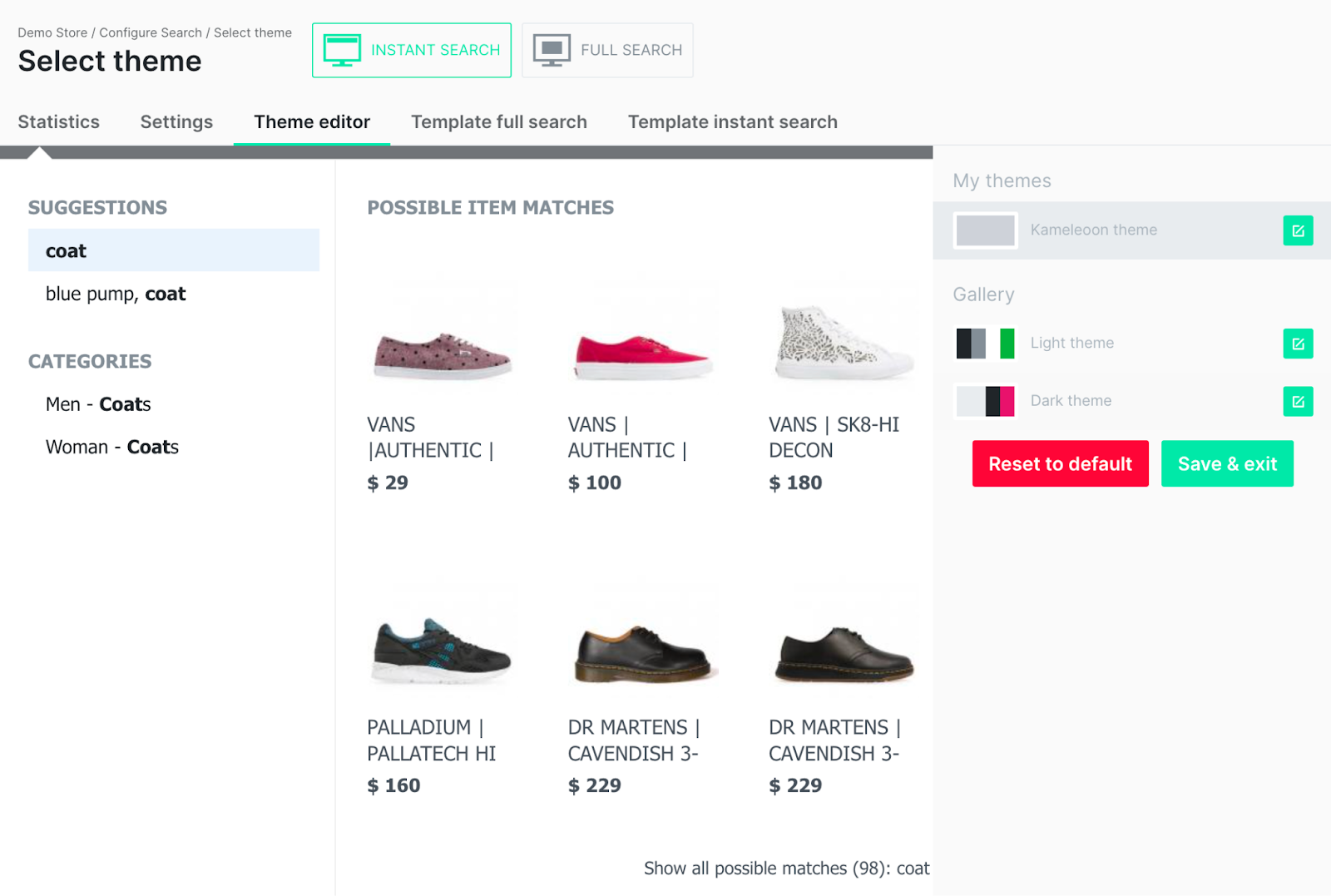Pick the Dark theme color preview

986,401
